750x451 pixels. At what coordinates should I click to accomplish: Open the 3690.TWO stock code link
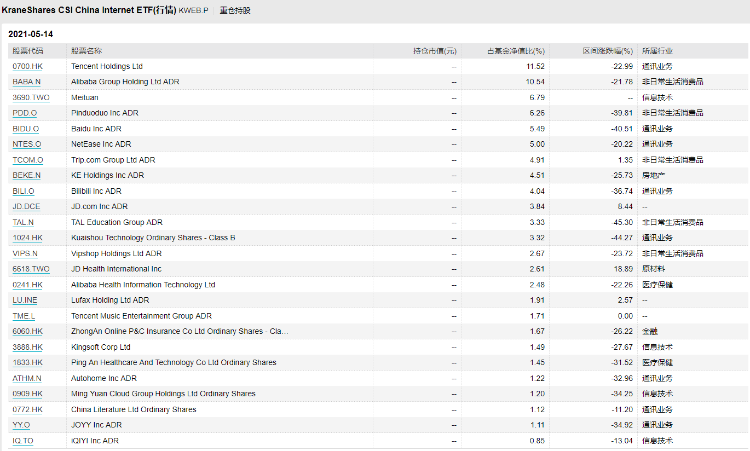point(31,98)
